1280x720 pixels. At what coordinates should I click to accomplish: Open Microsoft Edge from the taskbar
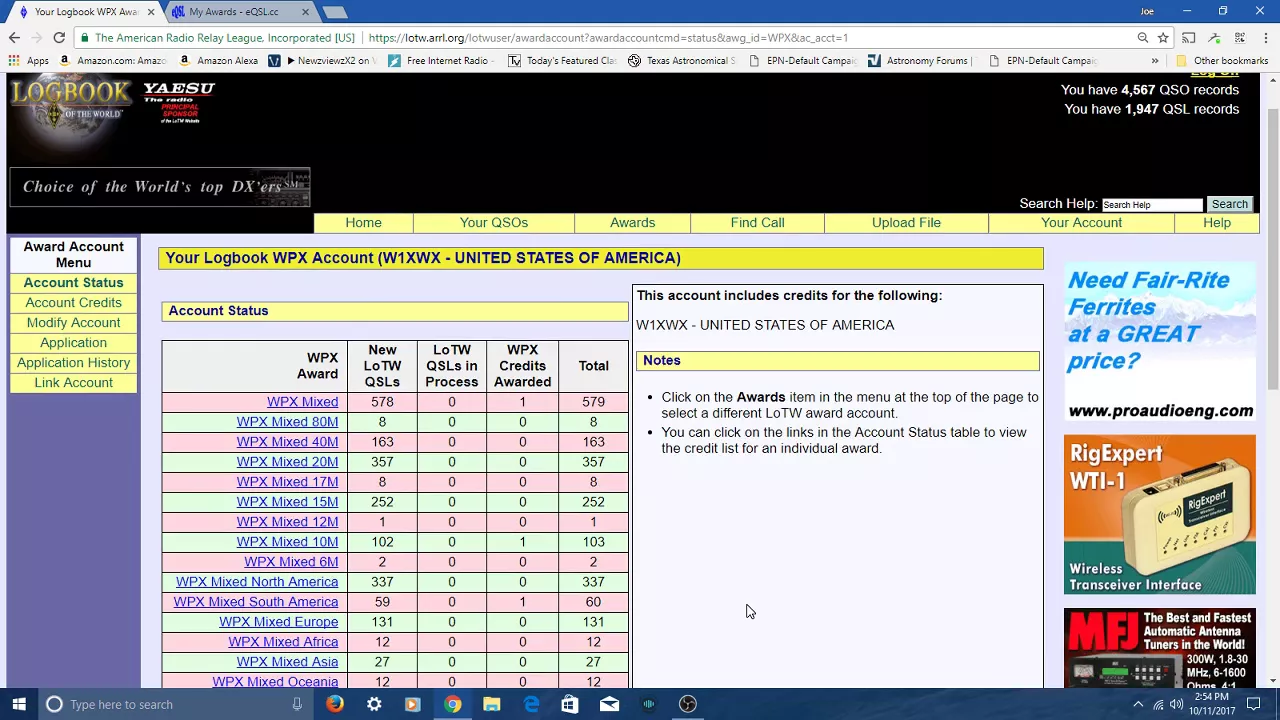click(531, 704)
